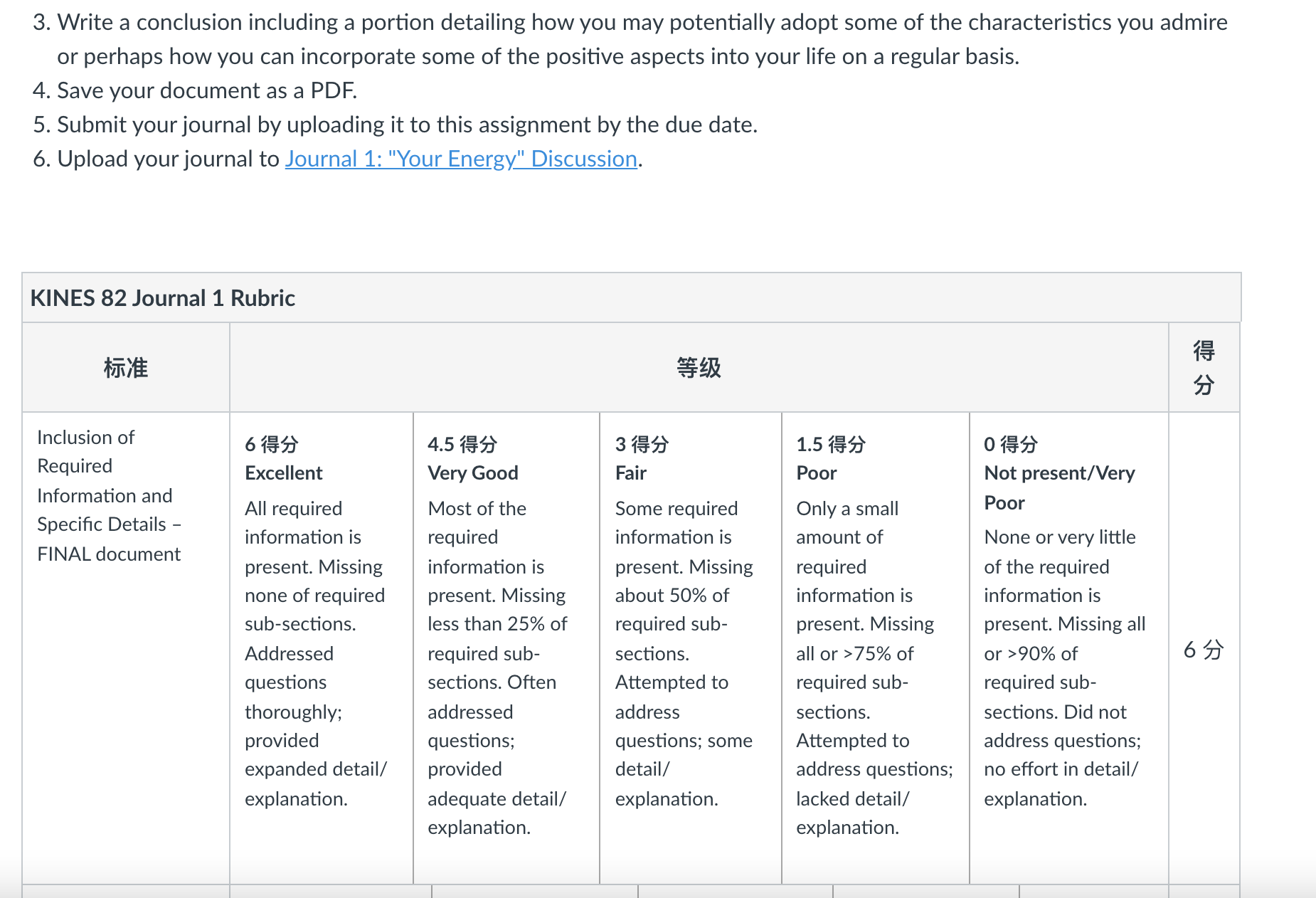Click the 得分 column header
This screenshot has width=1316, height=898.
point(1204,368)
